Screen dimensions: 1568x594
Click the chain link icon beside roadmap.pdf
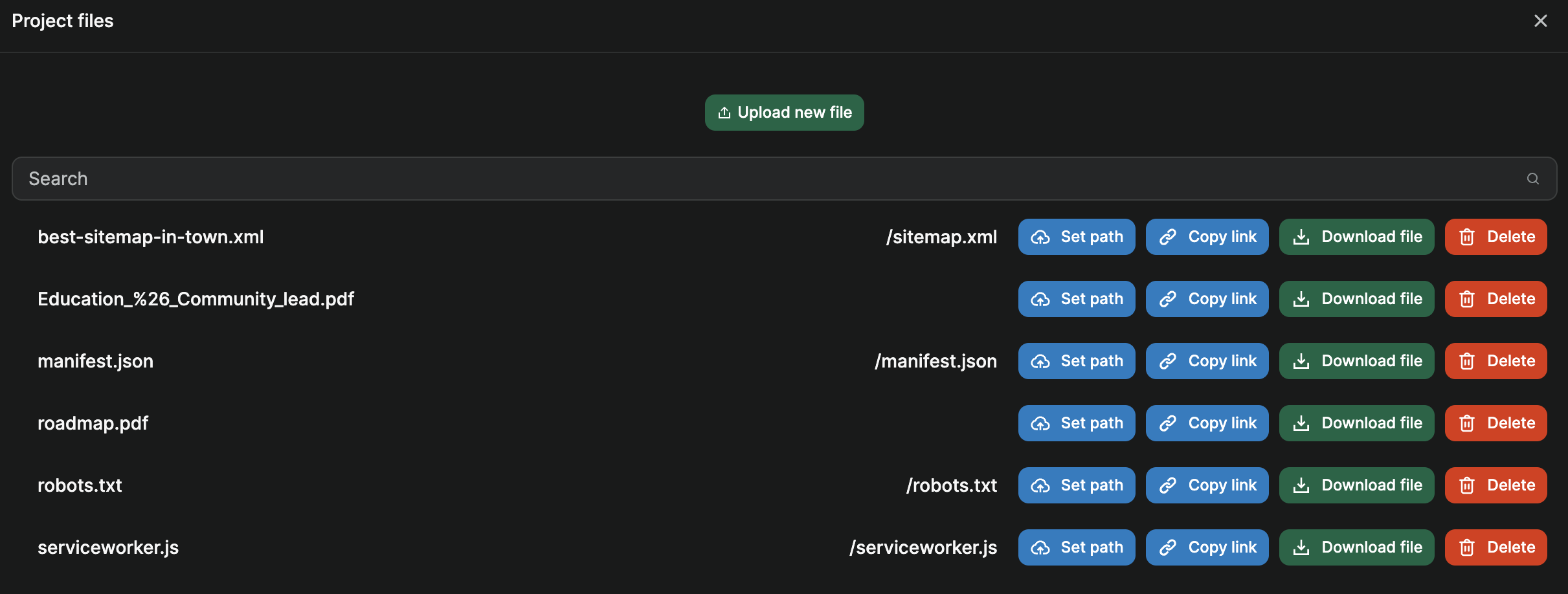[x=1169, y=423]
